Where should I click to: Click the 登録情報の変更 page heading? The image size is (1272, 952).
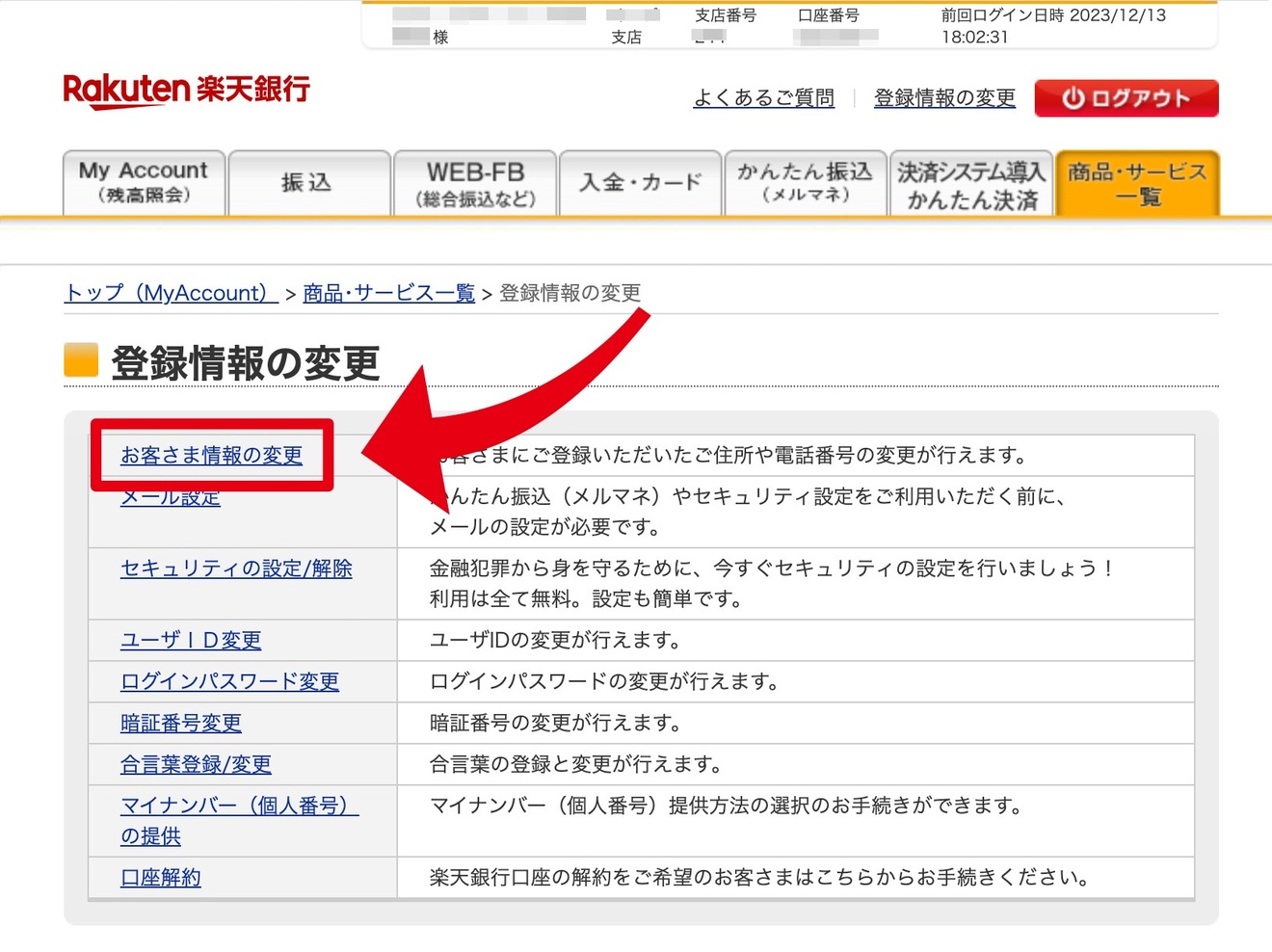click(x=245, y=363)
